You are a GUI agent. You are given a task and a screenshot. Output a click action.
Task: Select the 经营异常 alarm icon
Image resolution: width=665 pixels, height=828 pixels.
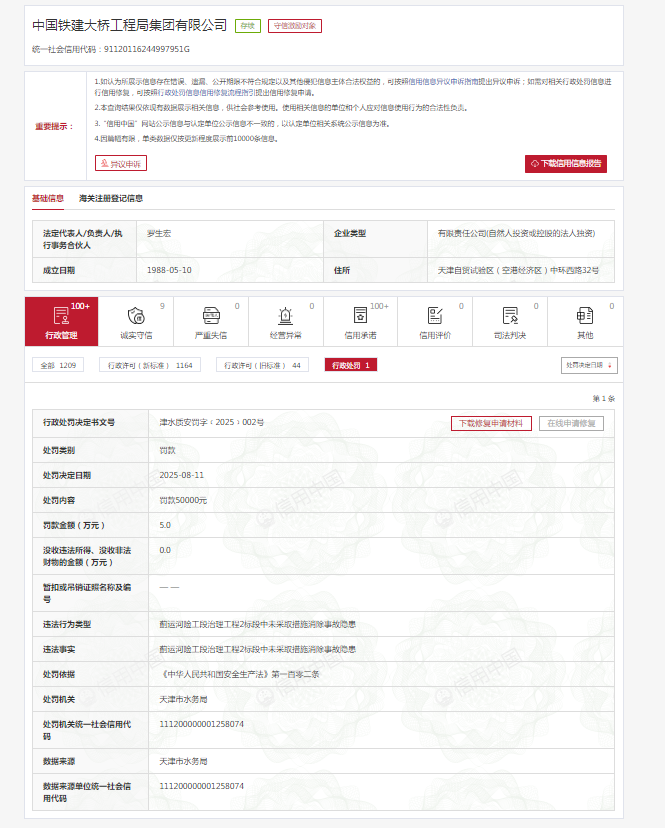(x=285, y=316)
